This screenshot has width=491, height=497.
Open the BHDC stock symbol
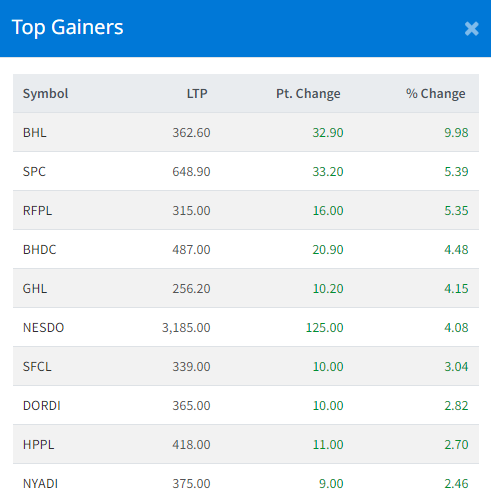pos(40,250)
